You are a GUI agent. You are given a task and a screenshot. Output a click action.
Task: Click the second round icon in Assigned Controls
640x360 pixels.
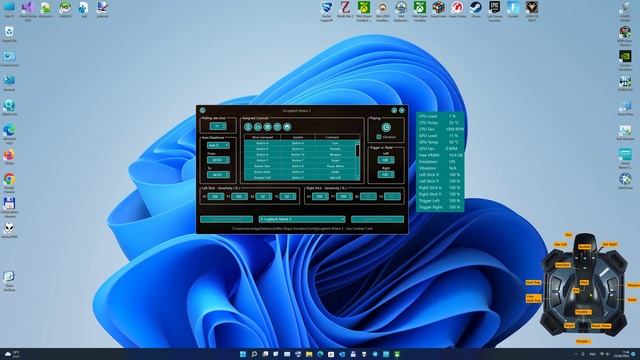click(x=258, y=127)
